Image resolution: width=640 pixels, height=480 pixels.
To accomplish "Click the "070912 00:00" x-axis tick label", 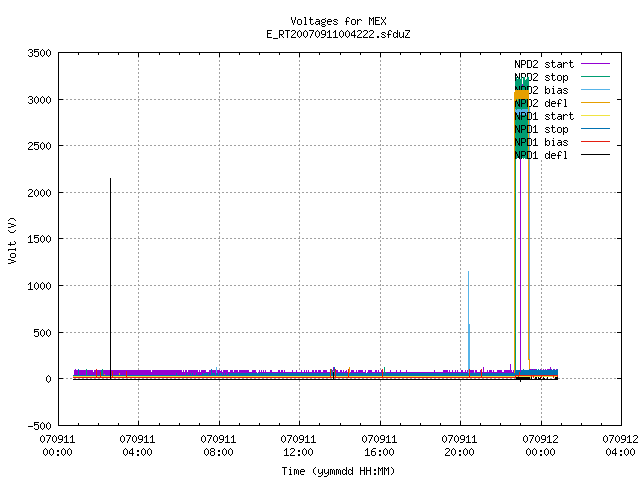I will (540, 446).
